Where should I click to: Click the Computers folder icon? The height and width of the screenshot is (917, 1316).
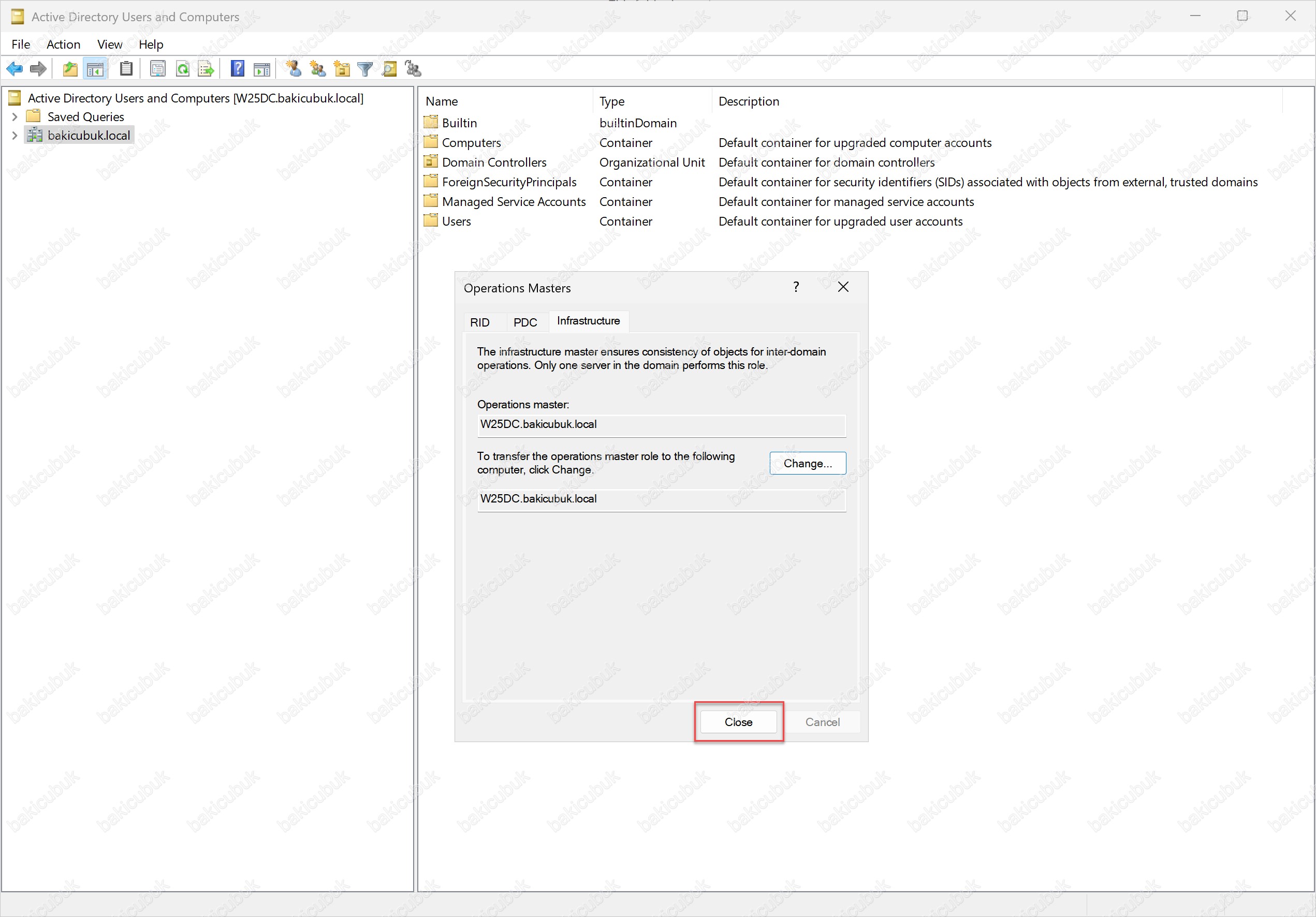pos(431,142)
